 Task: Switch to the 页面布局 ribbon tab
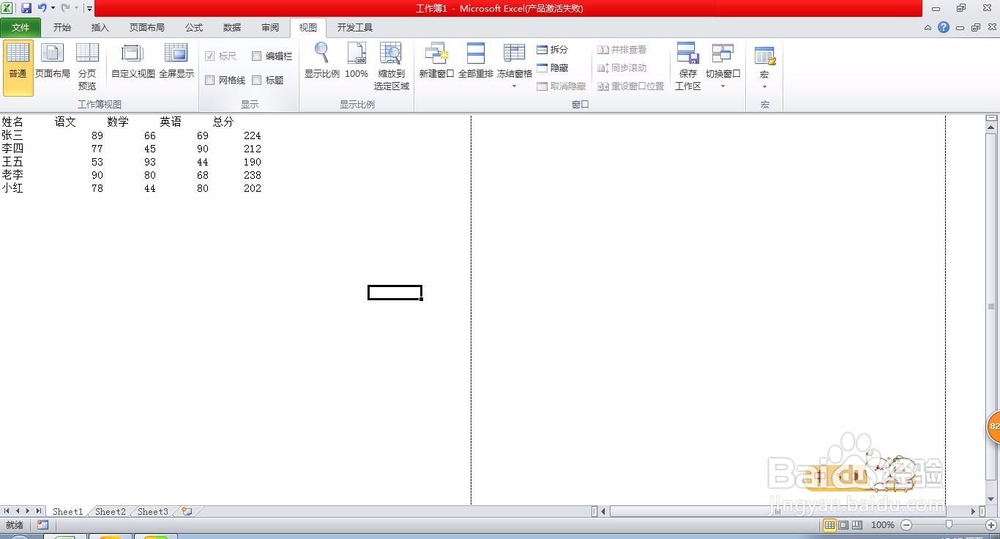(x=147, y=27)
